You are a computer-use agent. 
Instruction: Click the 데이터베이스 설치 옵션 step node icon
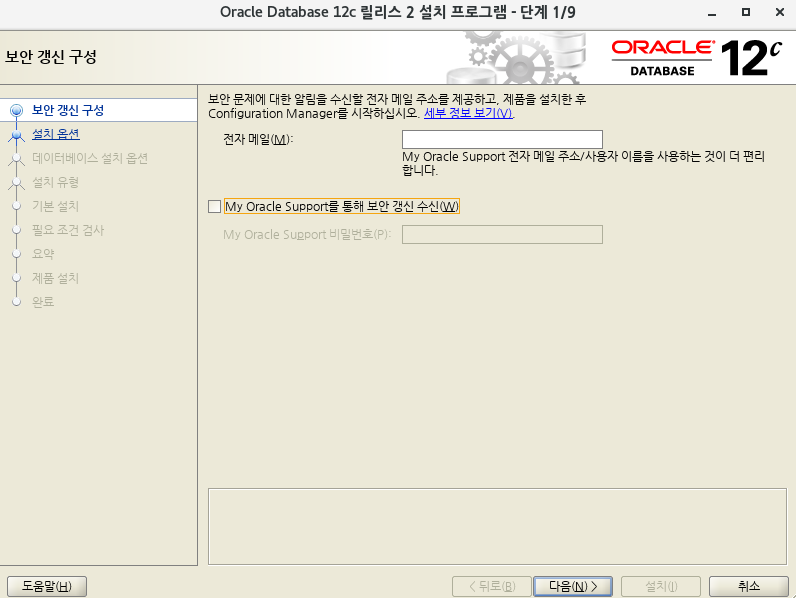pos(16,158)
